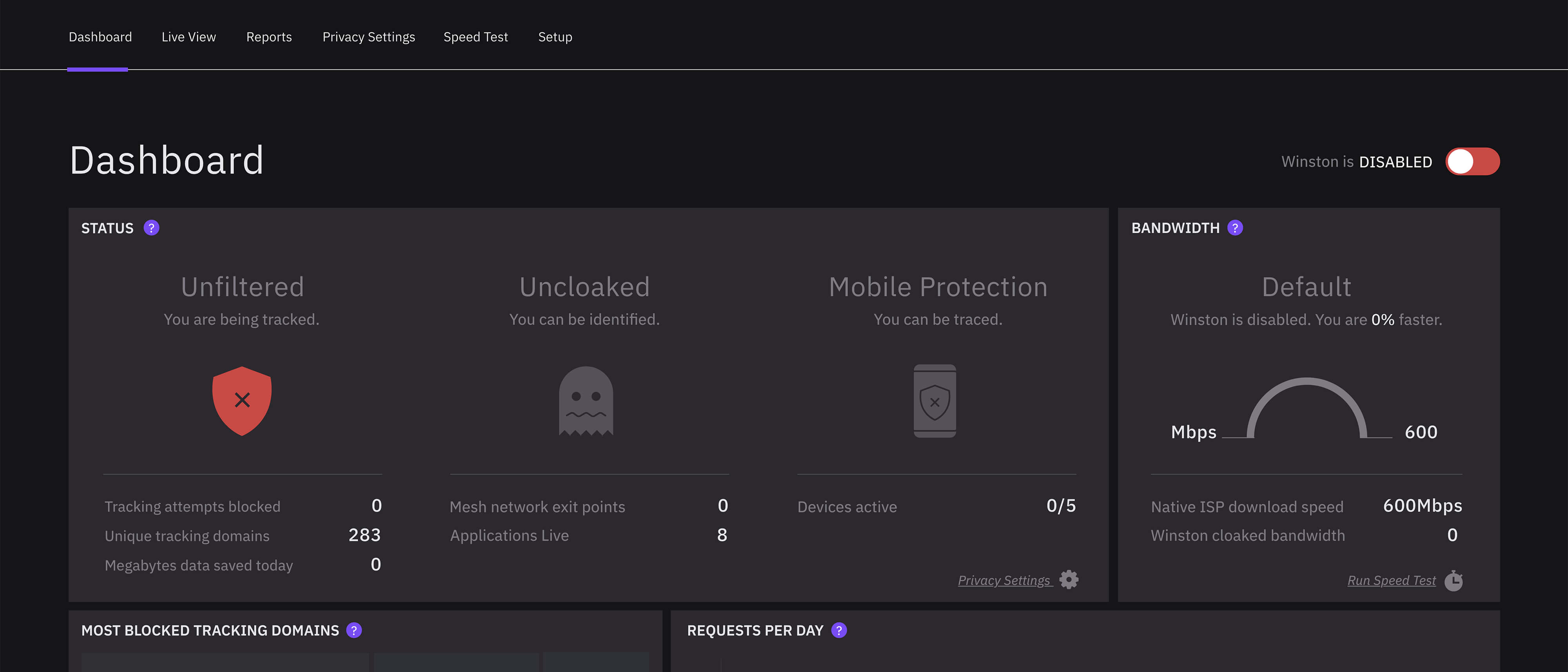Open the Status help question mark

(151, 228)
